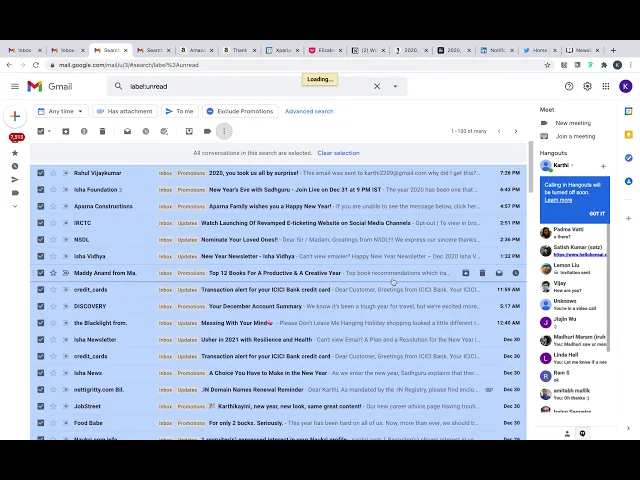Switch to the Amazon browser tab
The height and width of the screenshot is (480, 640).
[197, 50]
